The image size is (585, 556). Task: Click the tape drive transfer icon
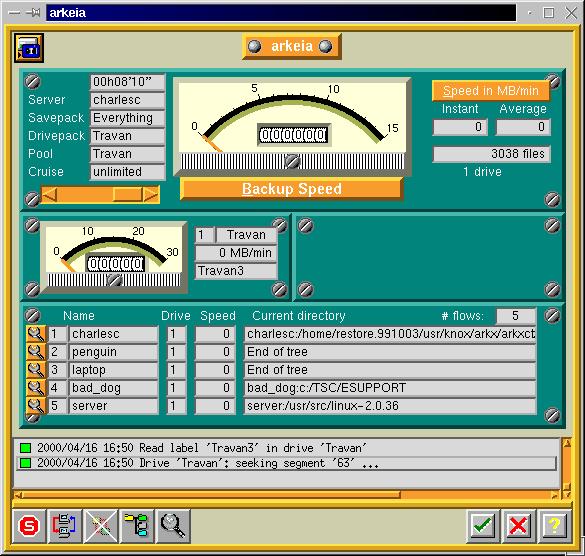[x=65, y=526]
